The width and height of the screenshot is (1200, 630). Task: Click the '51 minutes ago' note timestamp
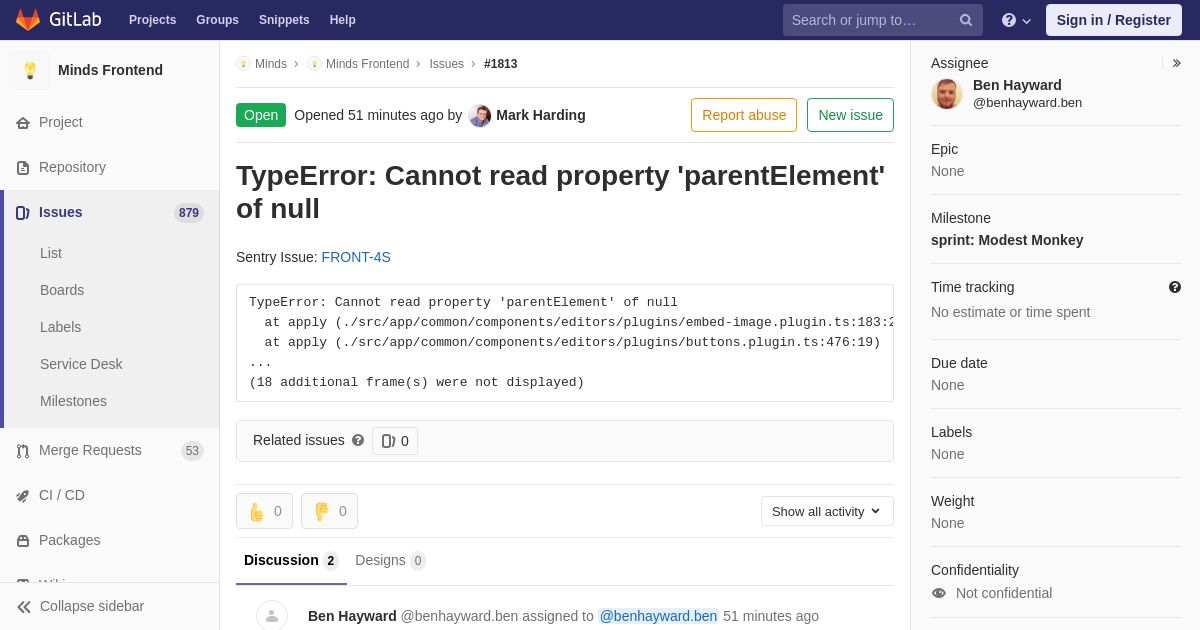(x=771, y=616)
